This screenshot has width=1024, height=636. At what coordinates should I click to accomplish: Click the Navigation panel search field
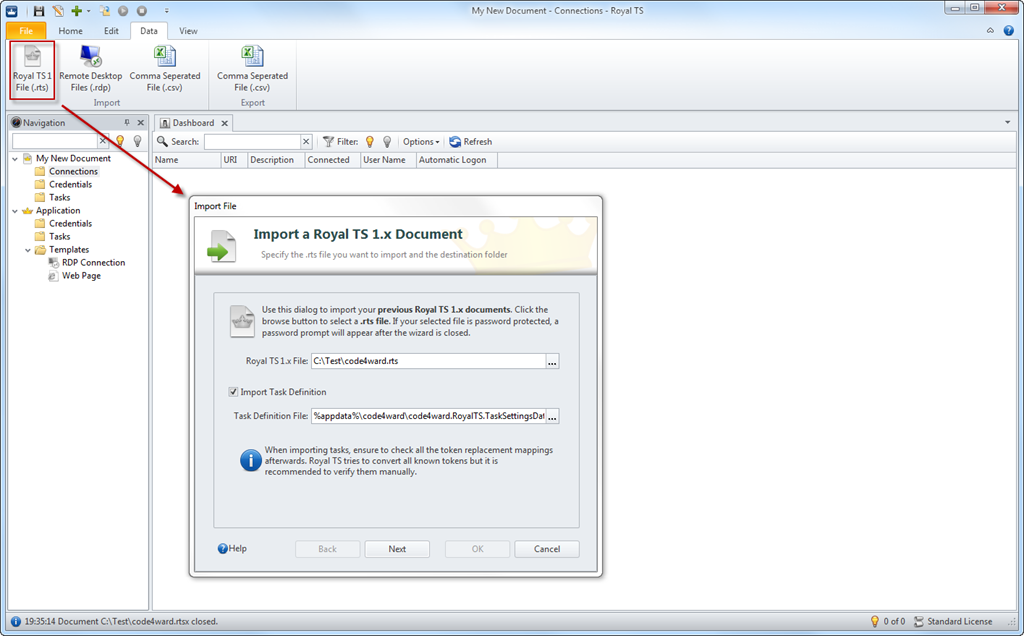pos(54,140)
